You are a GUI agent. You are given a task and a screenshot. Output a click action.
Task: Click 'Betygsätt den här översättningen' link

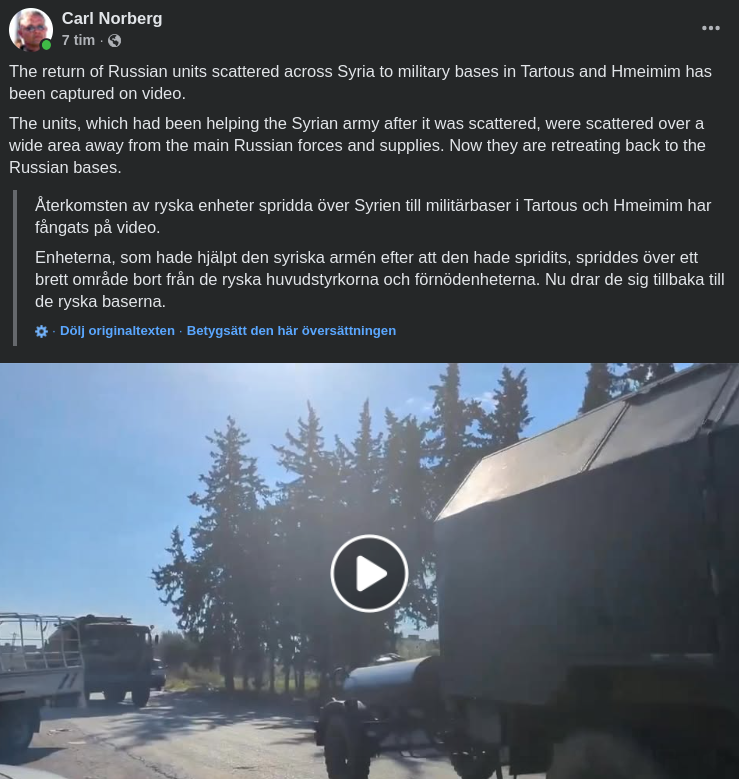click(x=291, y=331)
